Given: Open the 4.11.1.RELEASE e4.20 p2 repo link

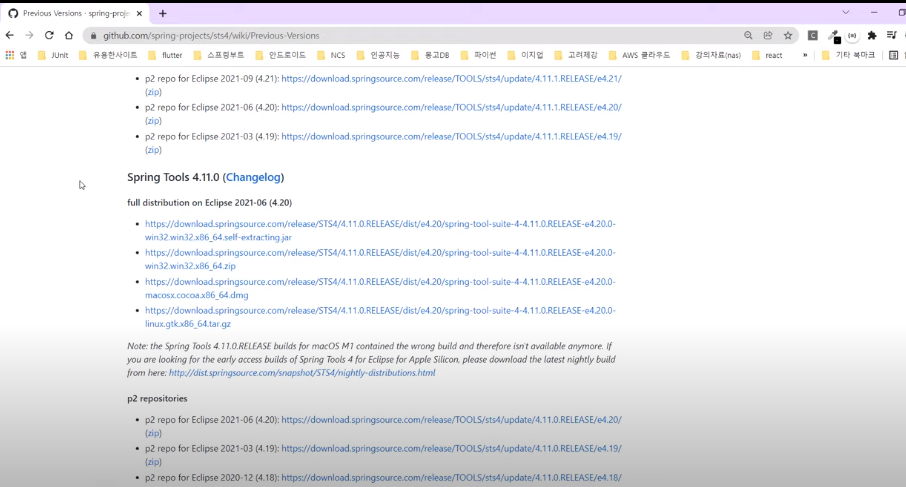Looking at the screenshot, I should tap(451, 107).
